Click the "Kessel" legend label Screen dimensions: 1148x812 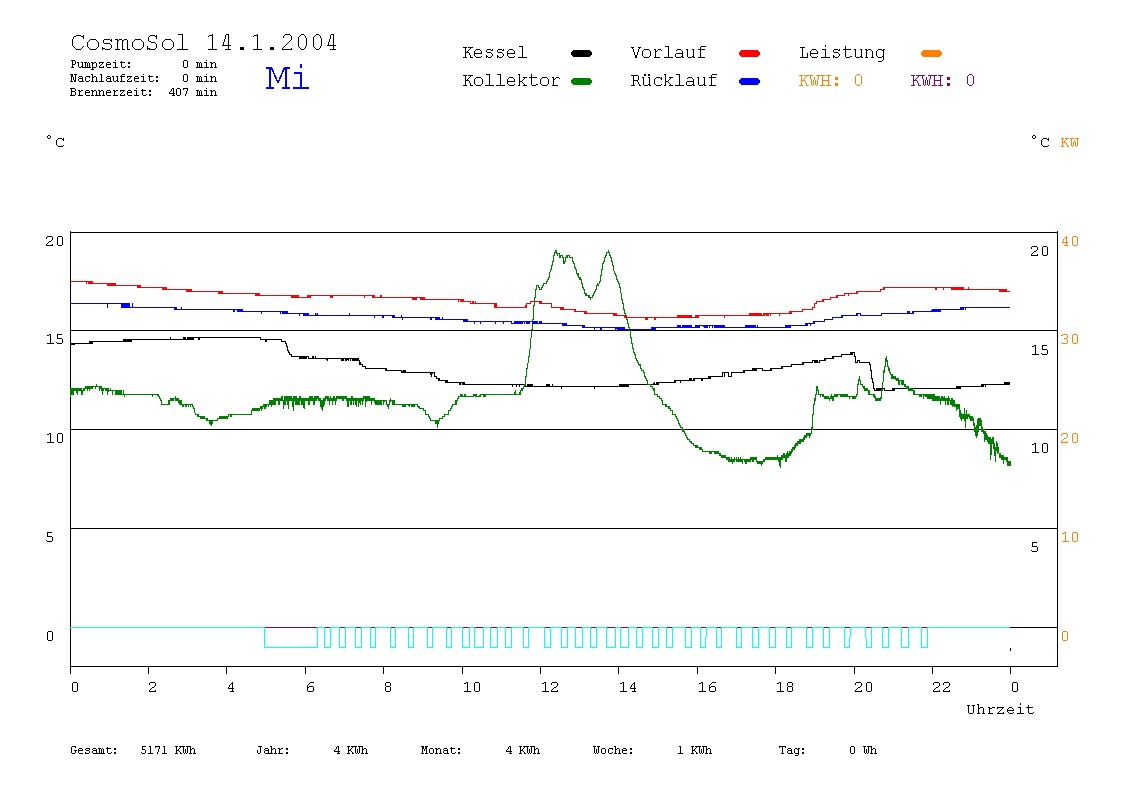(x=494, y=53)
